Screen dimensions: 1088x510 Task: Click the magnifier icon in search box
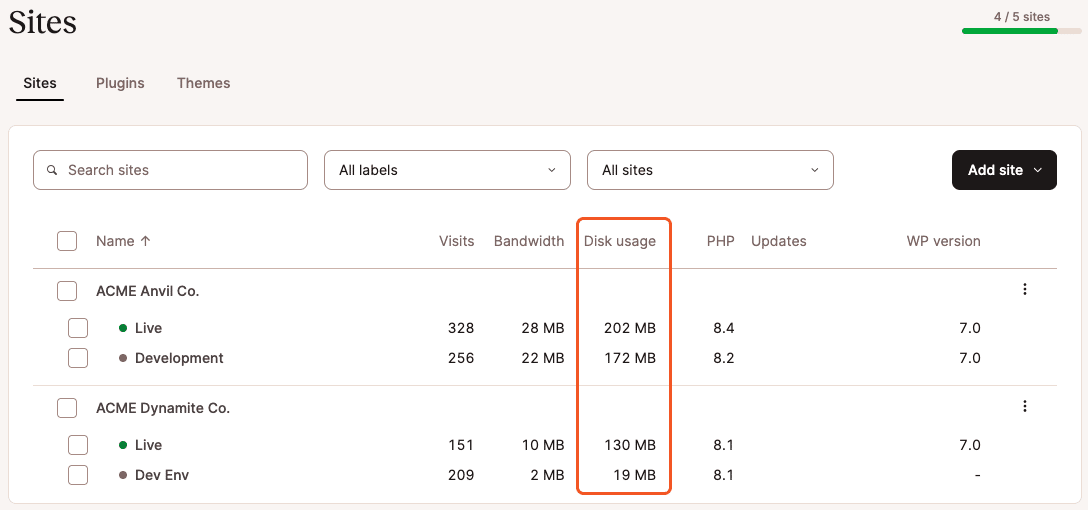pos(51,170)
